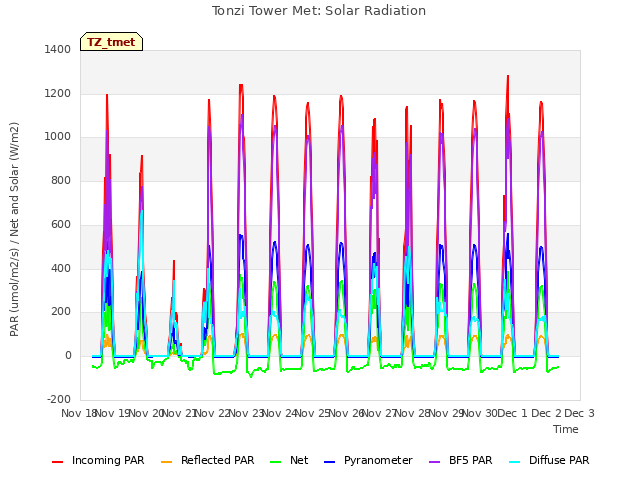Click the small Incoming PAR peak on Nov 20
The height and width of the screenshot is (480, 640).
pos(174,261)
